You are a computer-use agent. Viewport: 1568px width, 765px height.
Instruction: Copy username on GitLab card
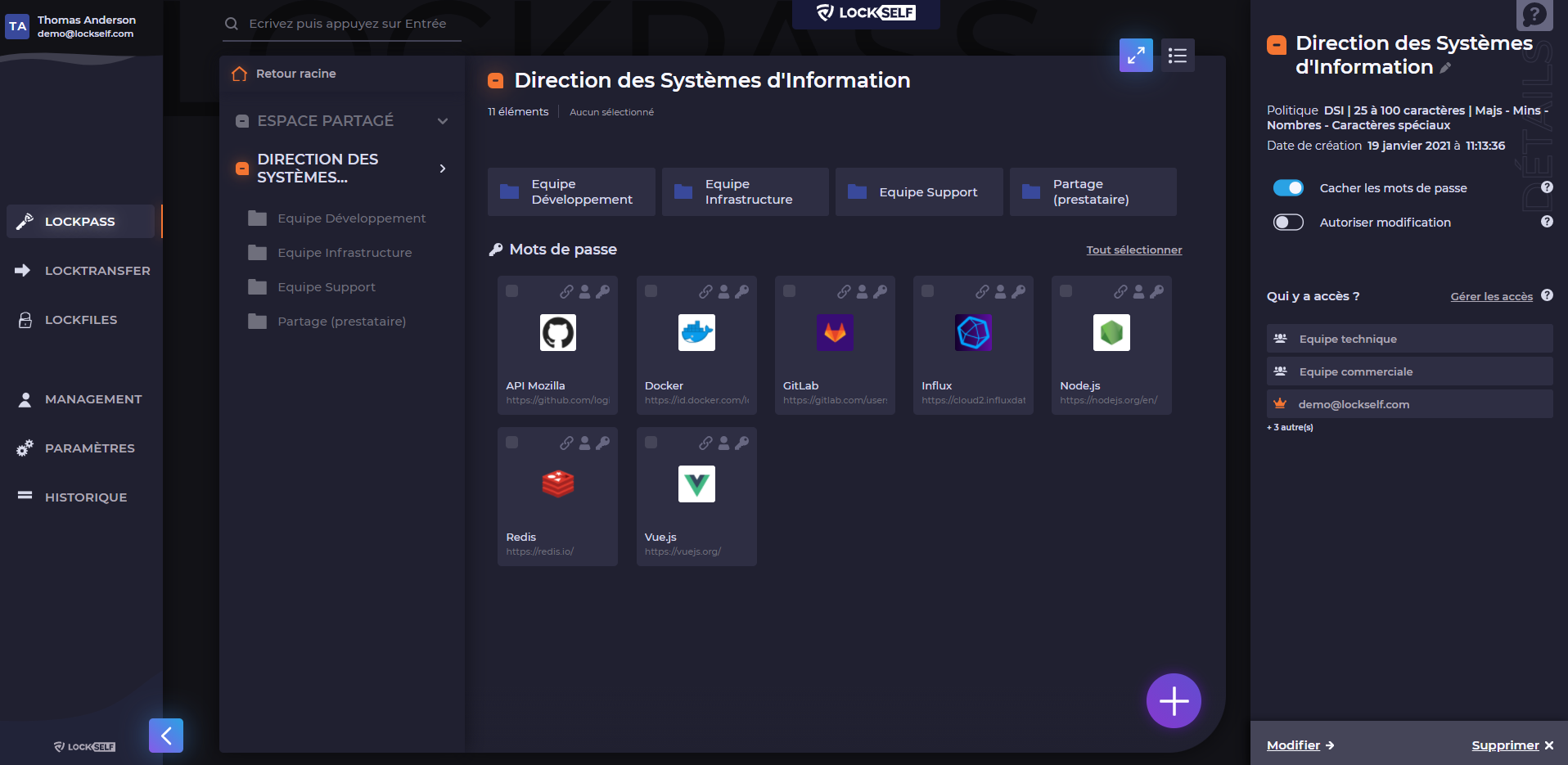click(x=862, y=291)
